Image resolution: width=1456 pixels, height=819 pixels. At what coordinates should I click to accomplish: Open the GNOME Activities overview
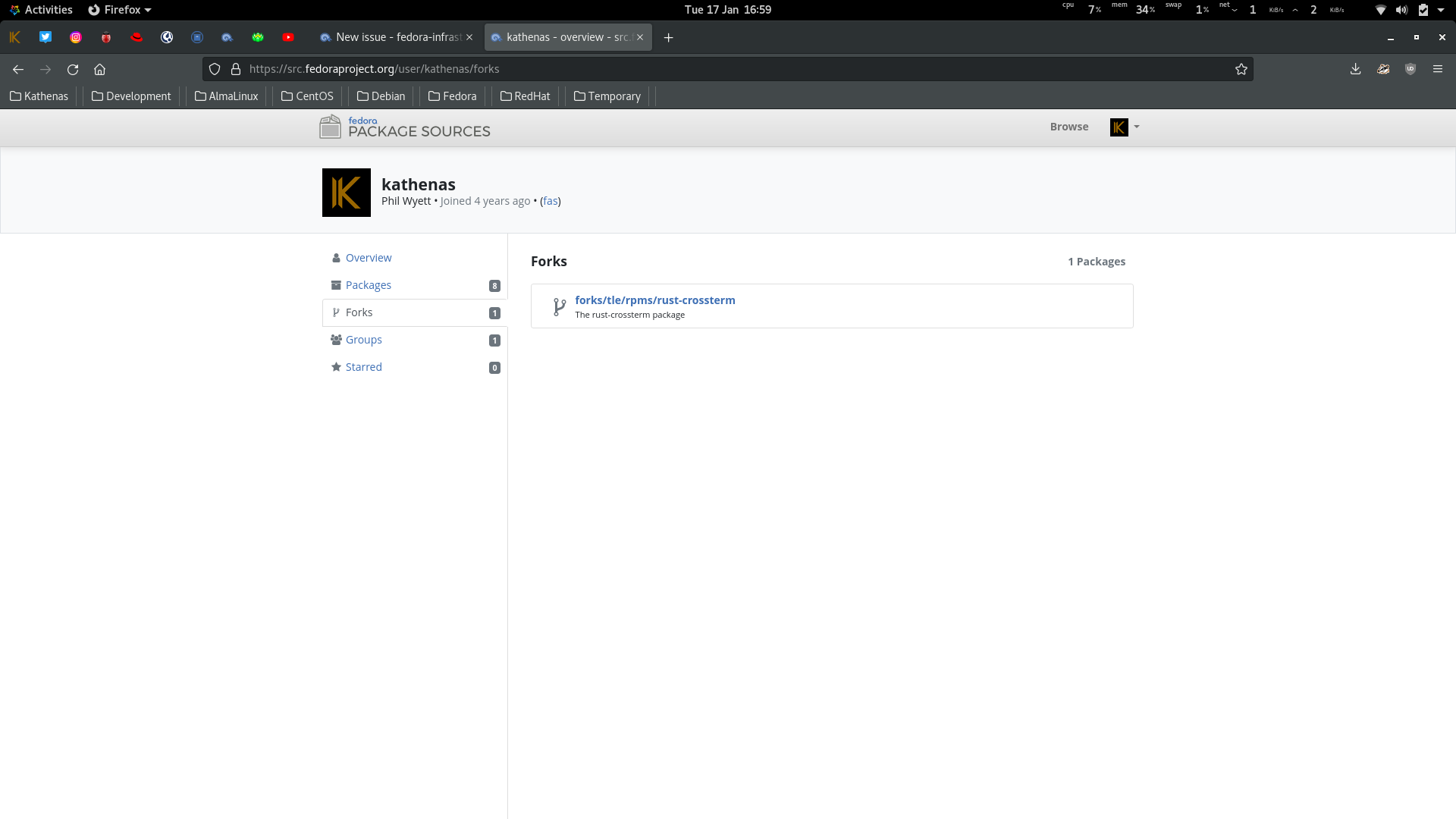point(41,10)
